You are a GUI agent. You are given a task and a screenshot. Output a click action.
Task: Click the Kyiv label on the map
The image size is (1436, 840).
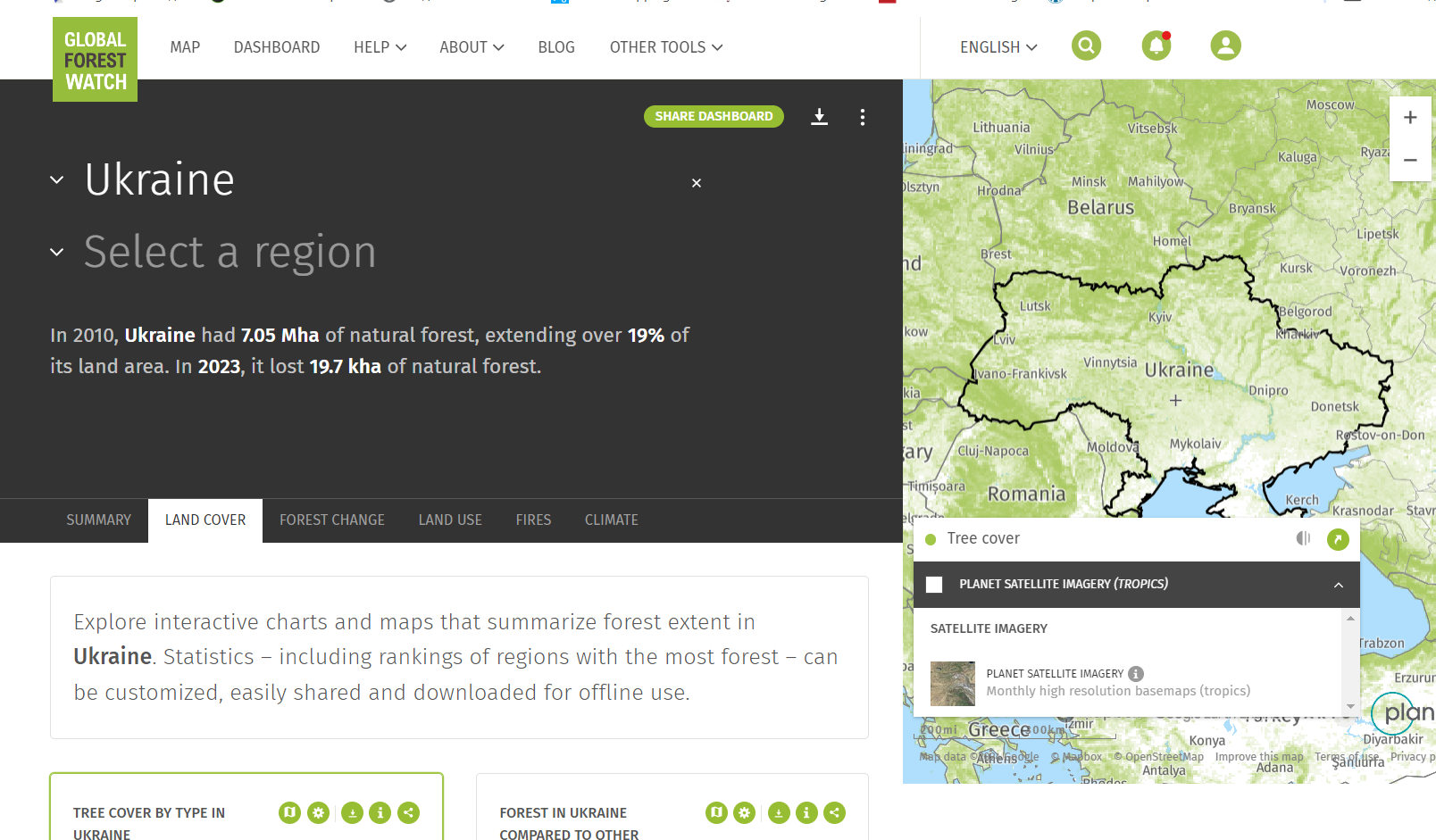[1160, 317]
